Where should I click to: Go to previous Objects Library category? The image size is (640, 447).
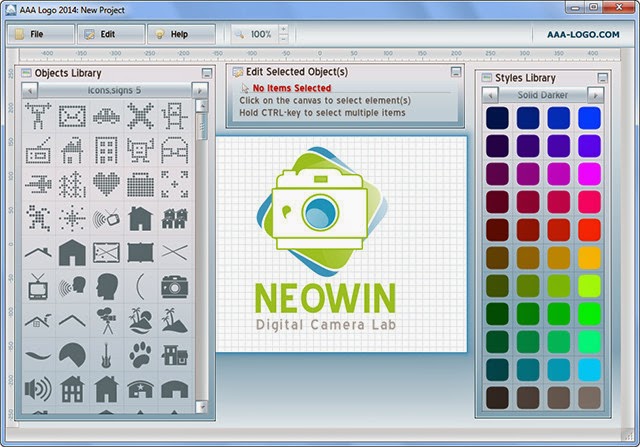30,91
